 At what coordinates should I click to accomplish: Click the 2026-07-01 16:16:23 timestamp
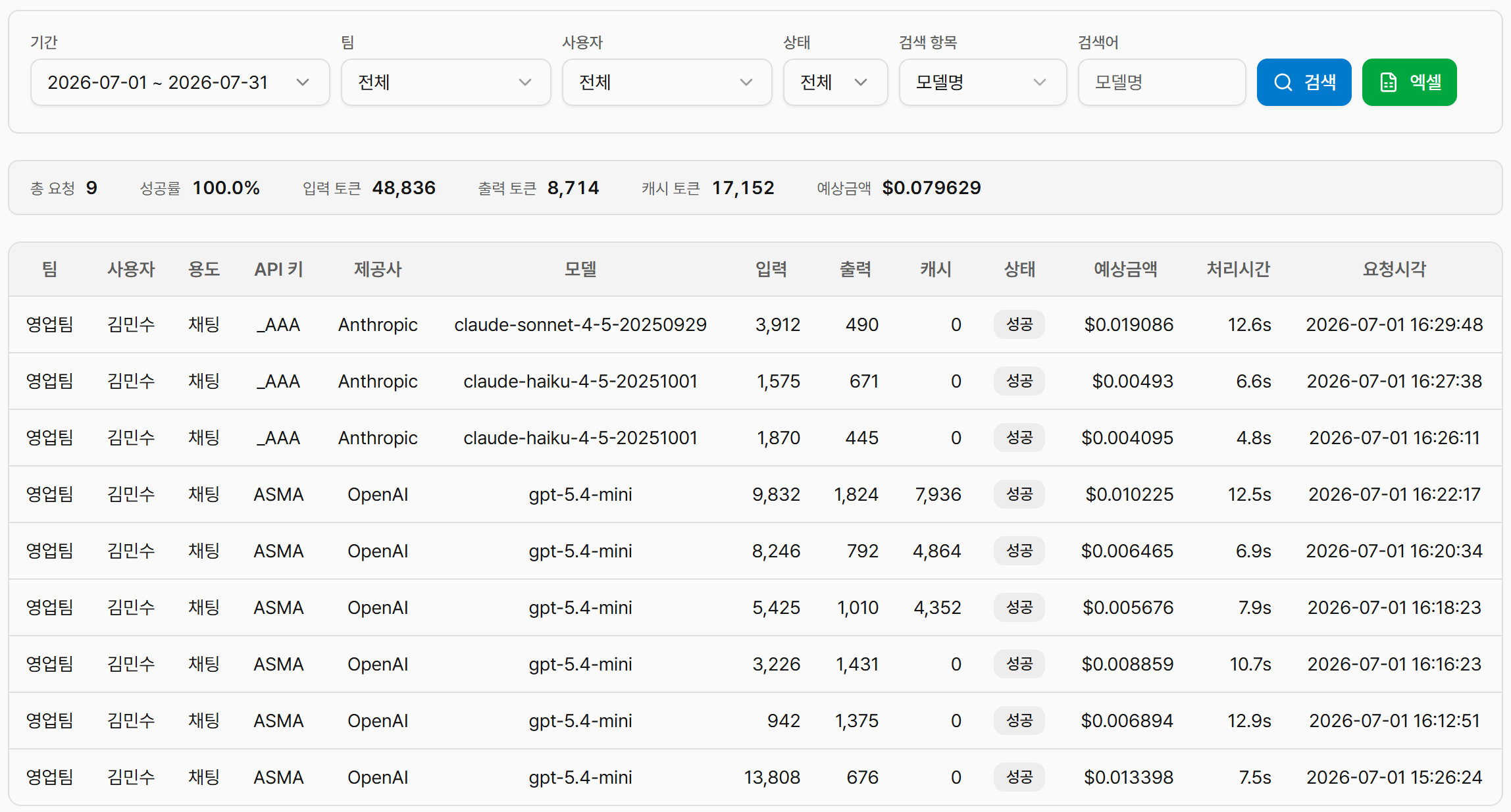click(1395, 664)
